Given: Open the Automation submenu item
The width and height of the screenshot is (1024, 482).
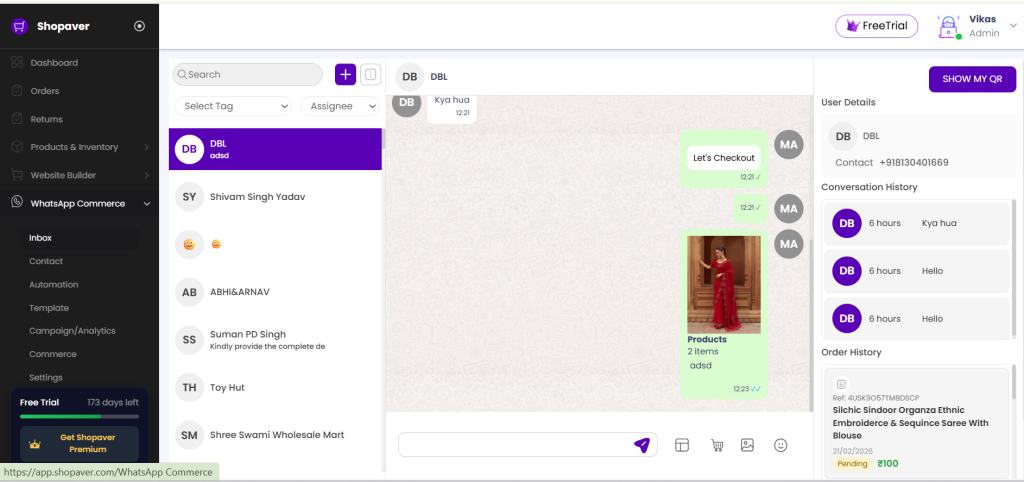Looking at the screenshot, I should click(x=54, y=285).
